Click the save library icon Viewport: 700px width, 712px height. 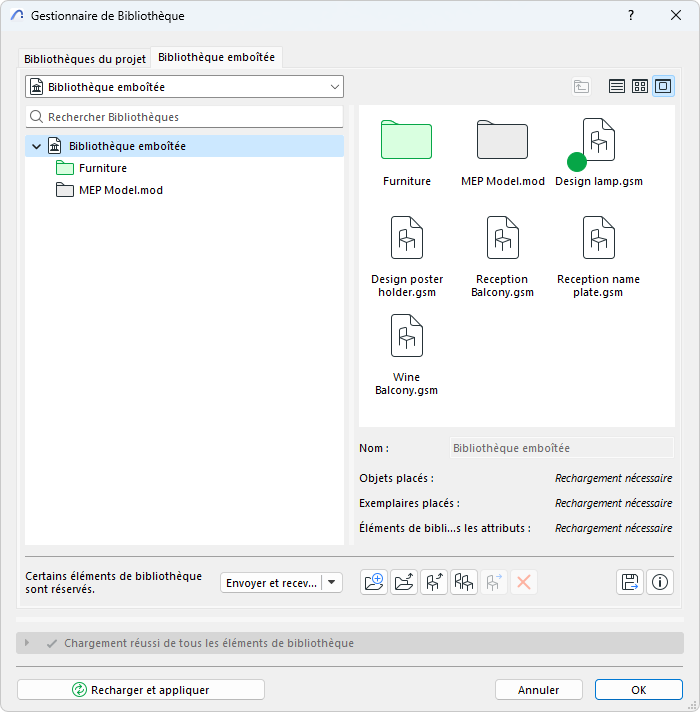630,582
